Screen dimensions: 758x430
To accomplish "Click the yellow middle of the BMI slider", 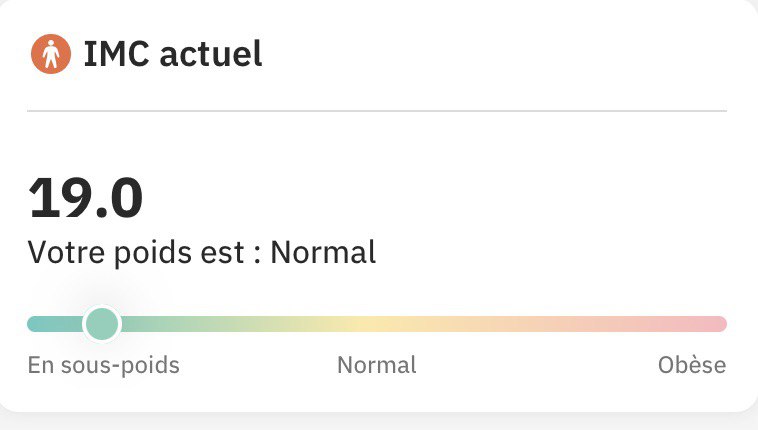I will 358,324.
